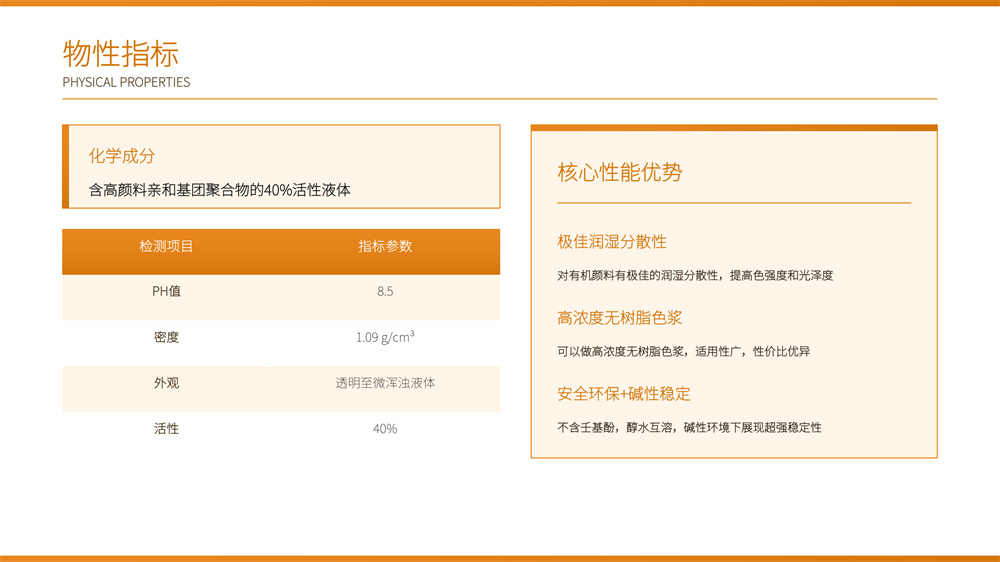
Task: Select the 活性 row label
Action: 166,429
